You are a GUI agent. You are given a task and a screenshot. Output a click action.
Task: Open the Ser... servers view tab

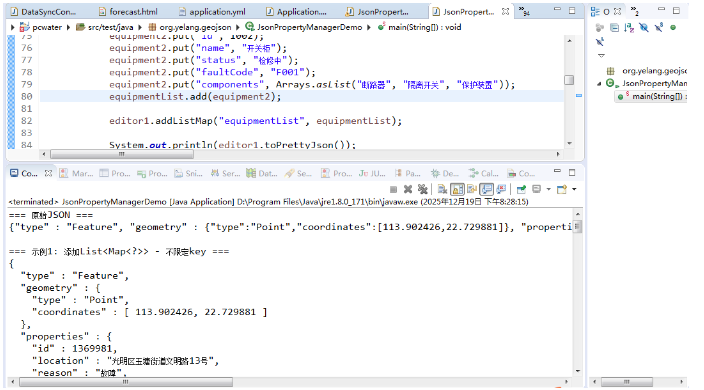pyautogui.click(x=226, y=173)
